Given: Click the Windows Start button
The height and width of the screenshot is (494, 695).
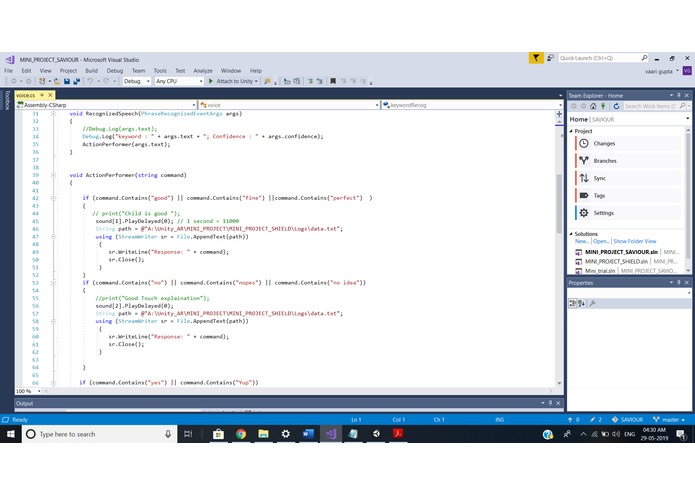Looking at the screenshot, I should 11,434.
